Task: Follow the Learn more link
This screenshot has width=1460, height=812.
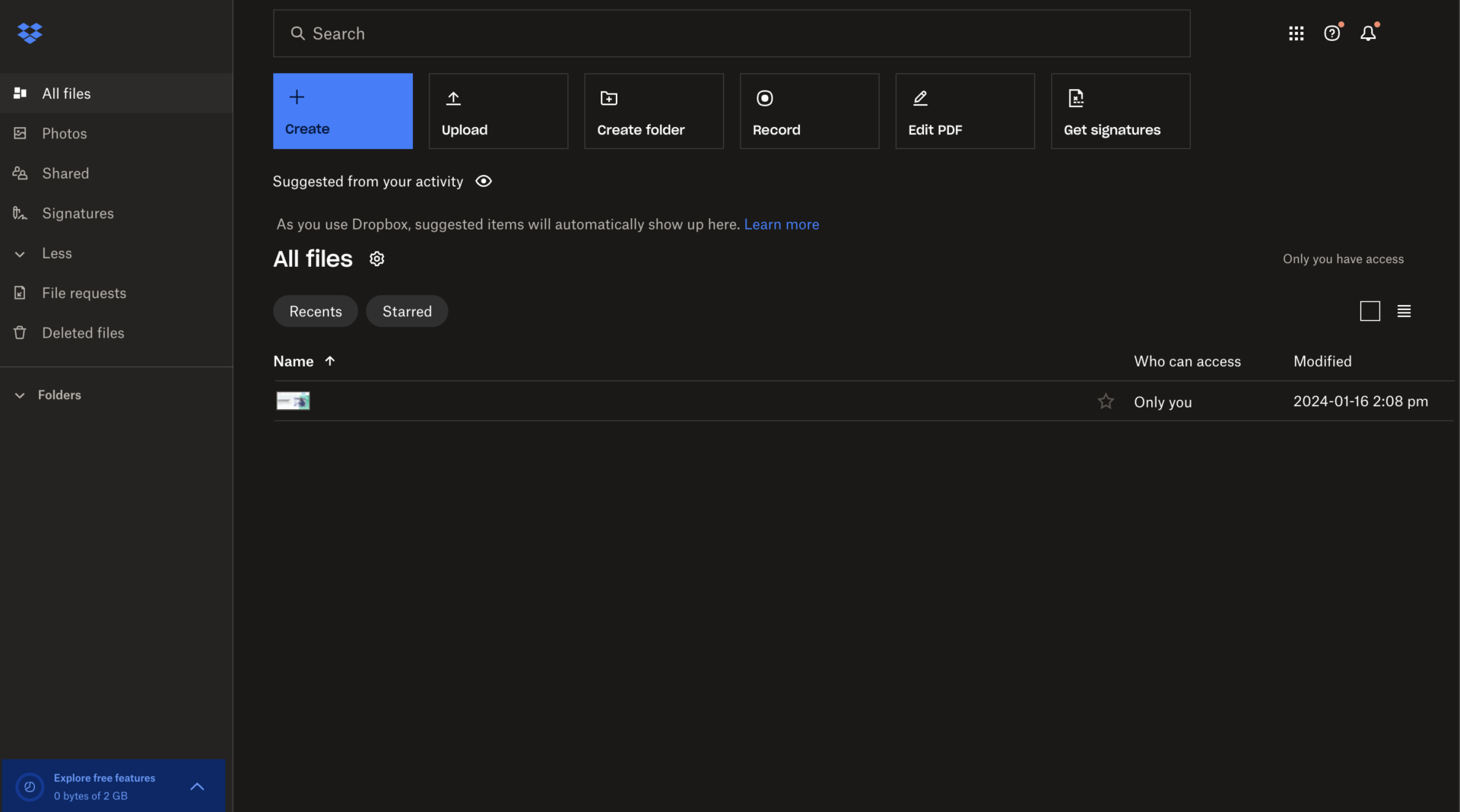Action: 781,224
